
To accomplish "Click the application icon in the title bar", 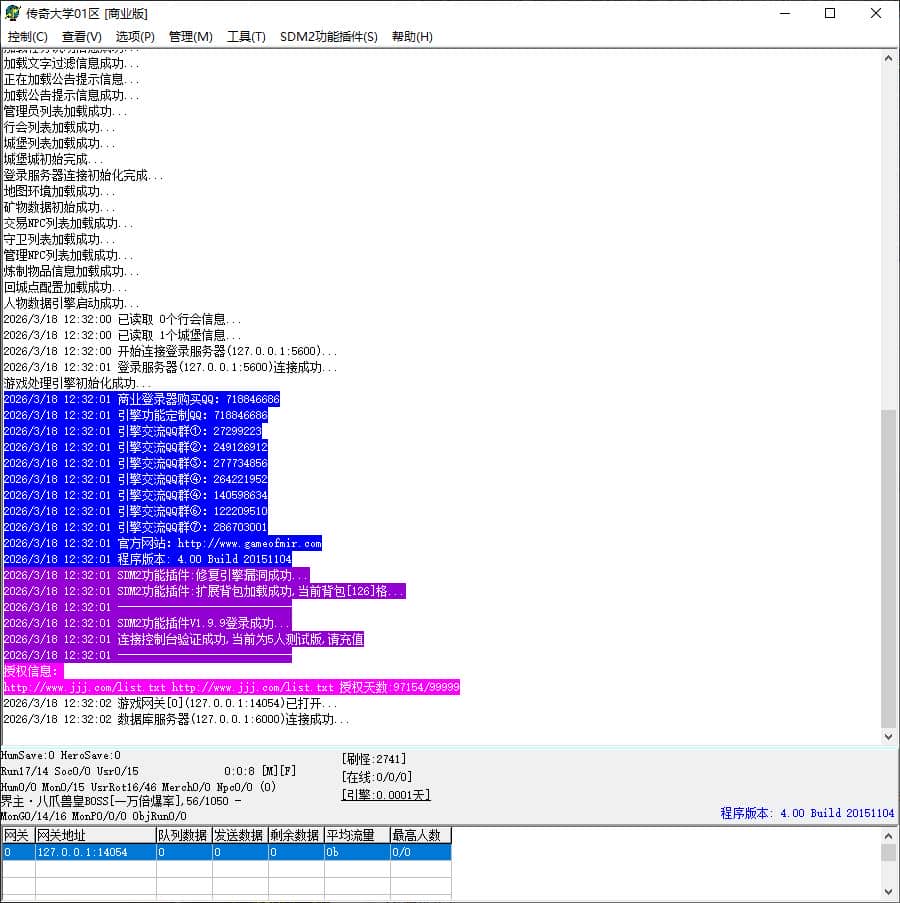I will [12, 13].
